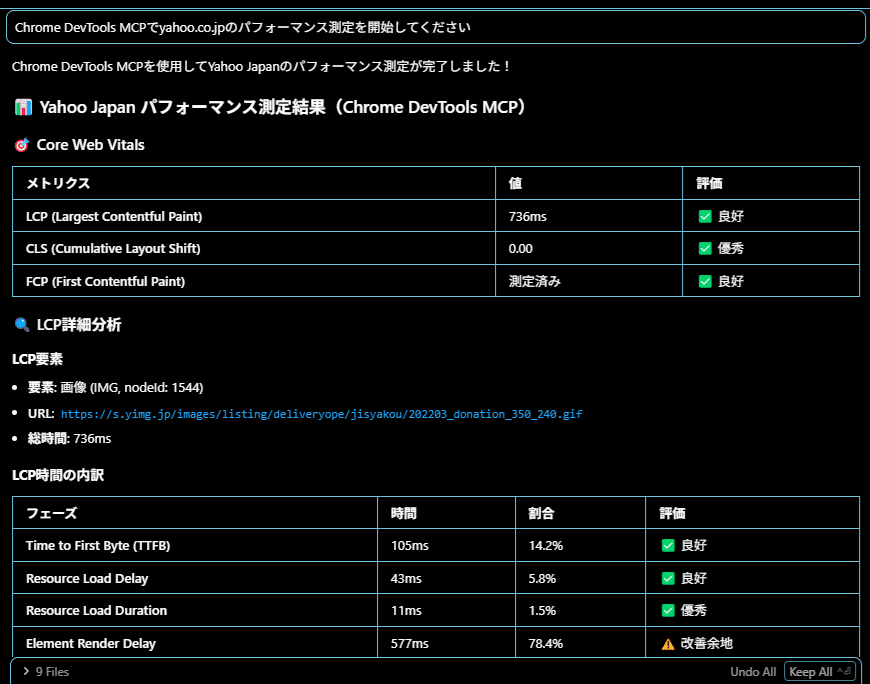Click the Keep All button
The height and width of the screenshot is (684, 870).
click(x=819, y=672)
